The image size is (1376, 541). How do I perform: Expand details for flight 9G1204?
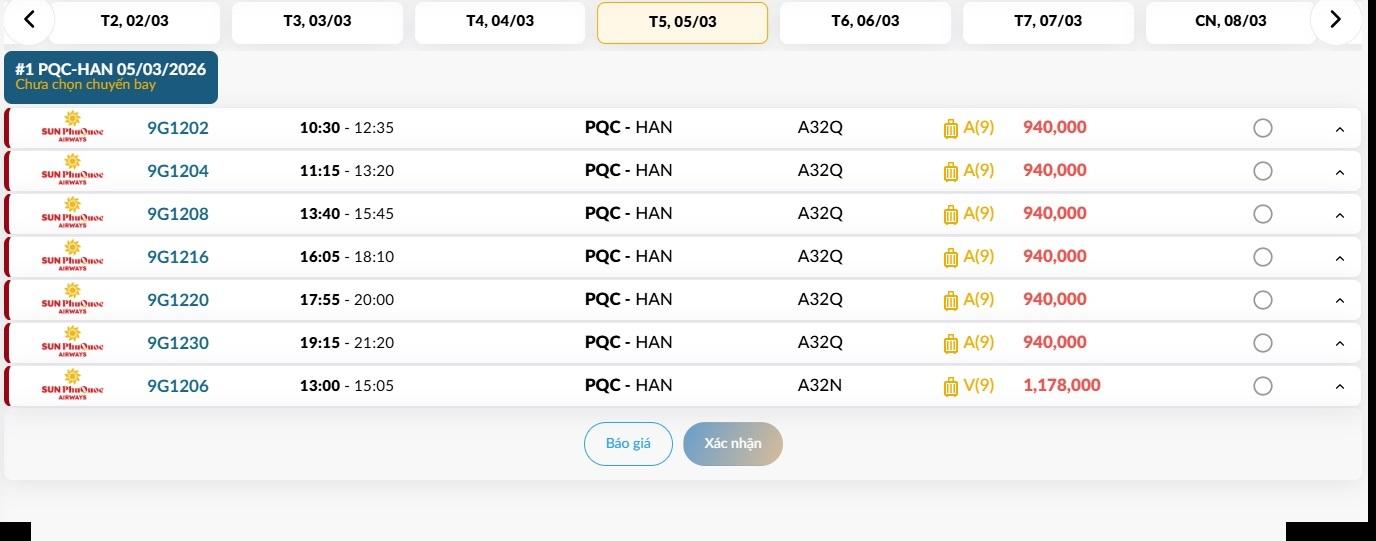1340,172
